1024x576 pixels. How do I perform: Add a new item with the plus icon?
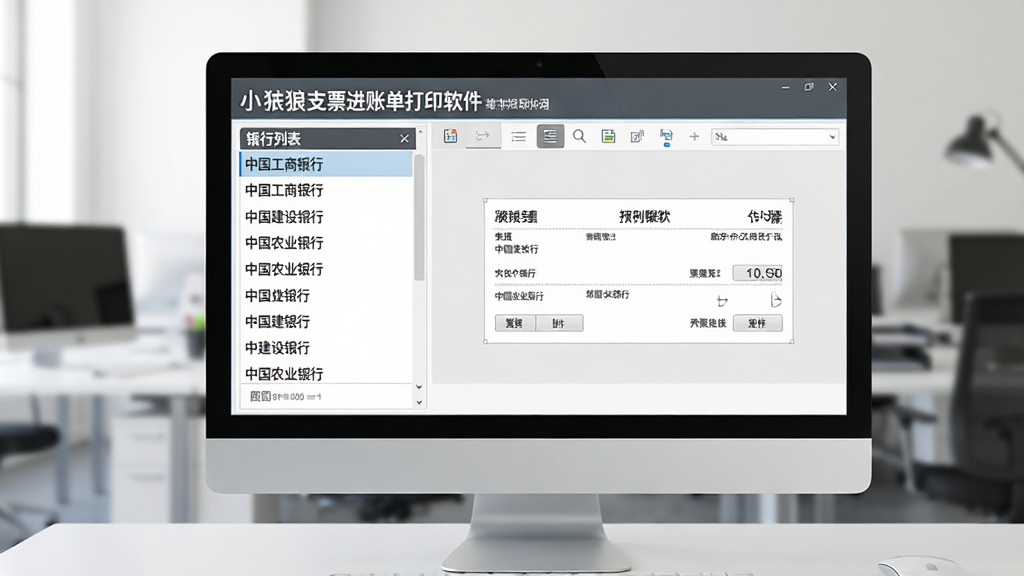pos(694,136)
